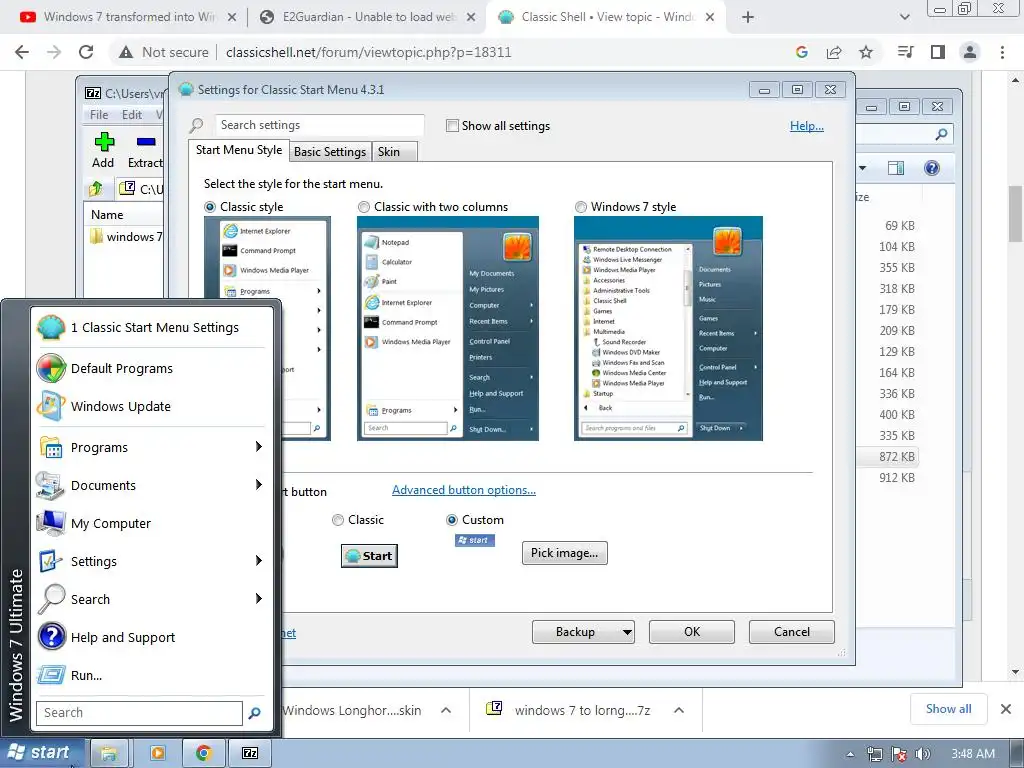Screen dimensions: 1024x768
Task: Expand Settings submenu arrow
Action: (259, 560)
